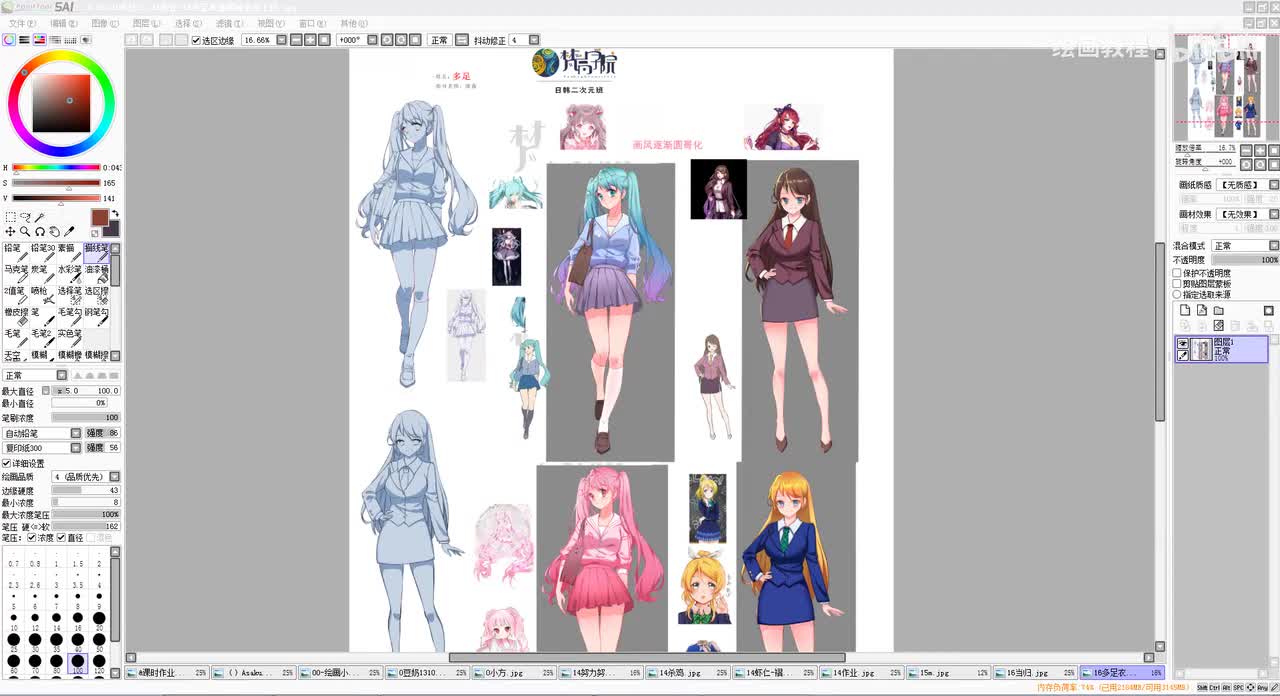Create a new linework layer
This screenshot has width=1280, height=696.
[x=1202, y=310]
